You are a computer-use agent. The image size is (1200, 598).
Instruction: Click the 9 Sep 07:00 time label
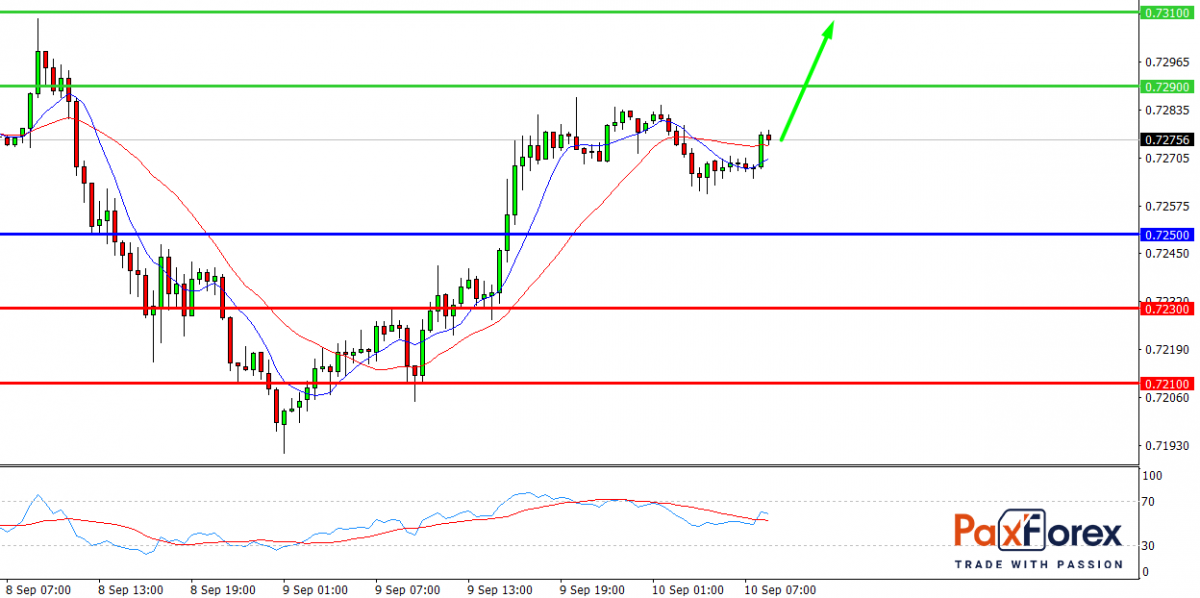[x=407, y=590]
